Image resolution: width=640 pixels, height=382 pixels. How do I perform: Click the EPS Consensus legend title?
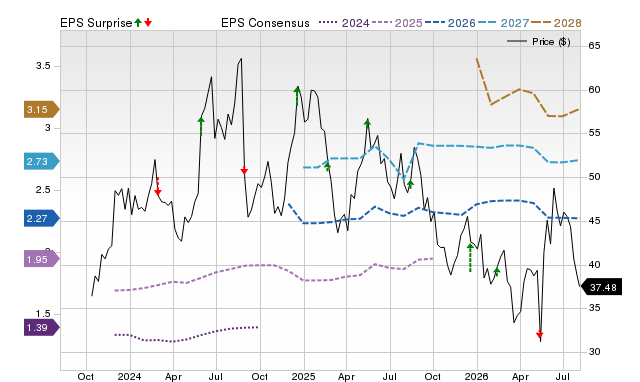point(265,23)
